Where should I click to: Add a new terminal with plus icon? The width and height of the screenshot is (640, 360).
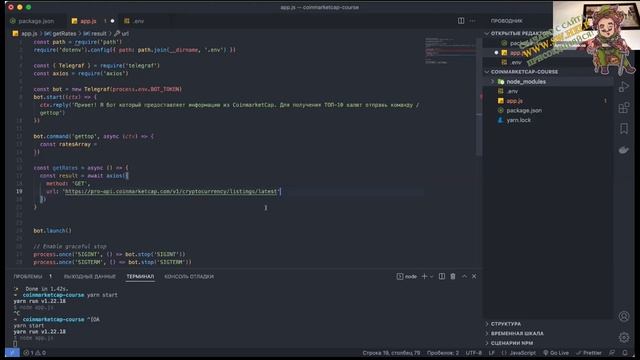[x=424, y=276]
